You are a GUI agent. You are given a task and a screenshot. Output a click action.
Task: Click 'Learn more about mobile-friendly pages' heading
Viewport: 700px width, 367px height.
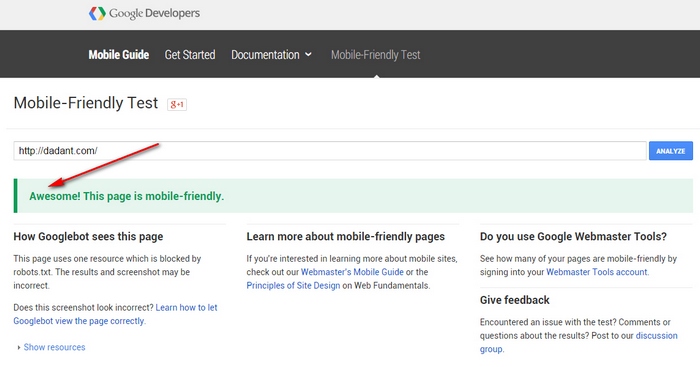coord(346,237)
